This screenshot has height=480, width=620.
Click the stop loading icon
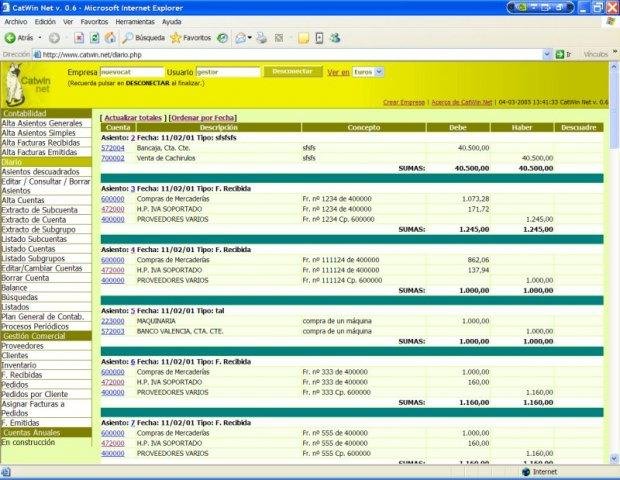click(79, 38)
